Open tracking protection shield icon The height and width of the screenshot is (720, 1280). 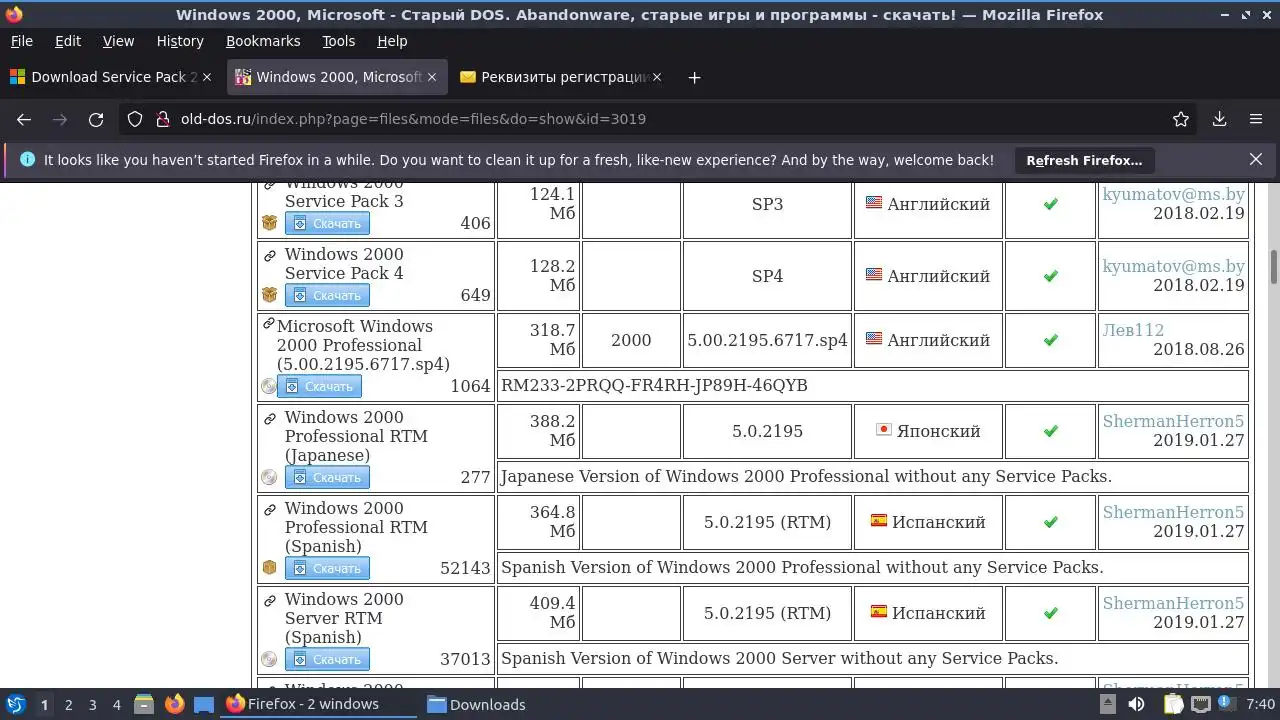(135, 119)
